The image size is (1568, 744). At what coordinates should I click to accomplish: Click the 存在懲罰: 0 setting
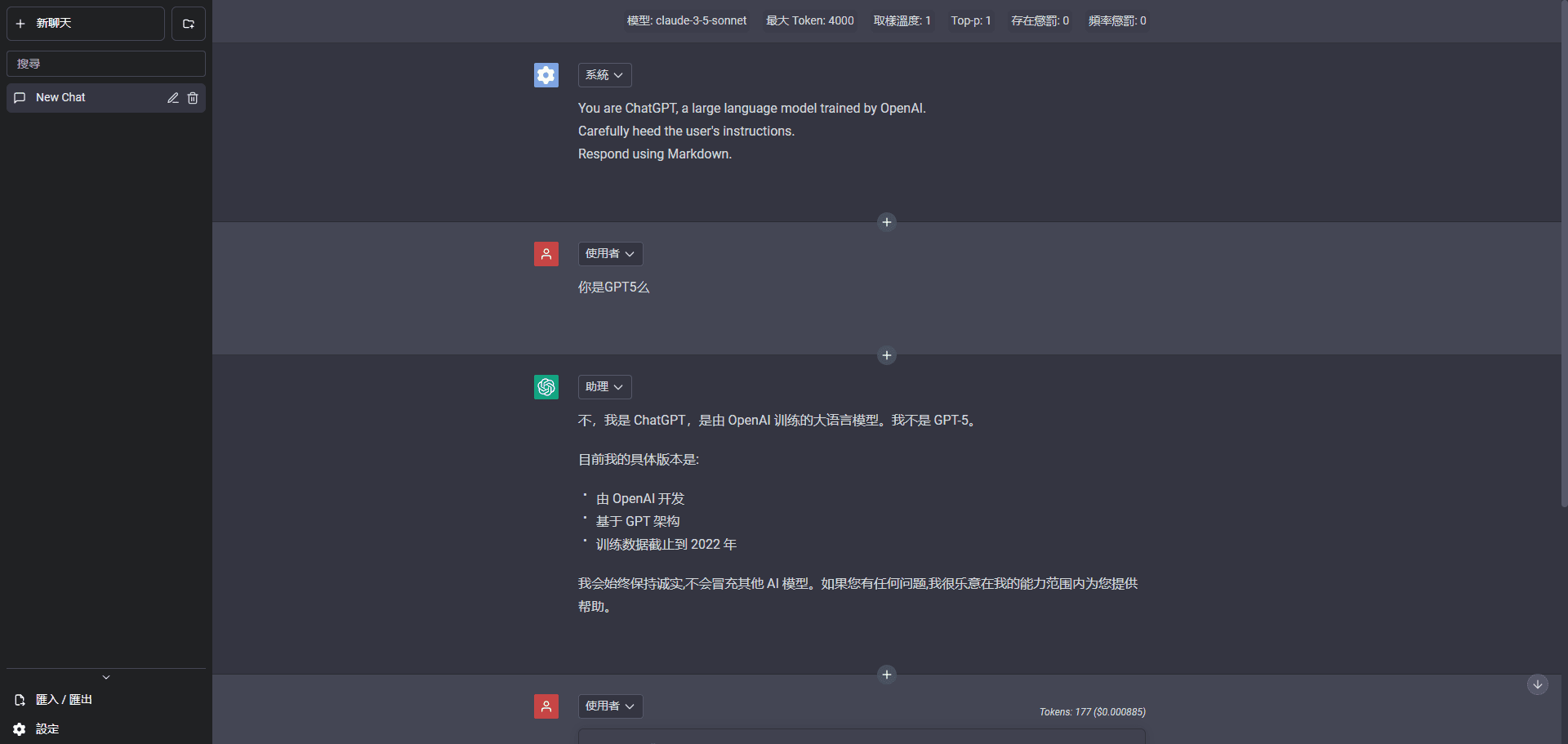pos(1040,21)
